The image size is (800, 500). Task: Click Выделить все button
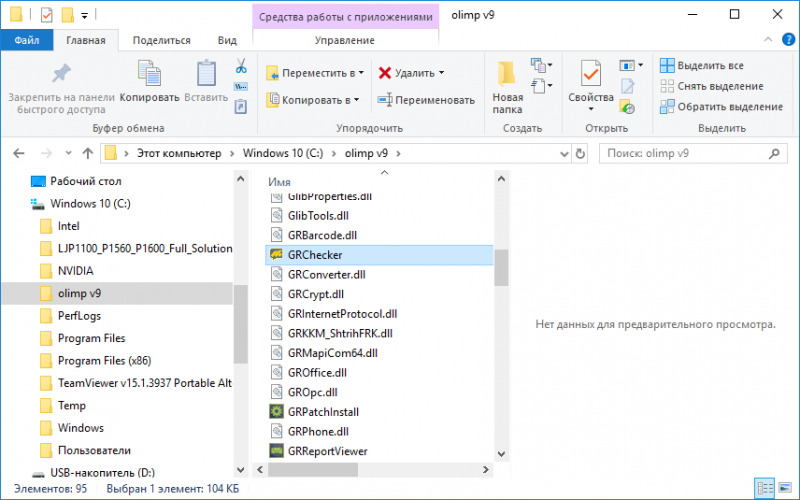(x=702, y=65)
